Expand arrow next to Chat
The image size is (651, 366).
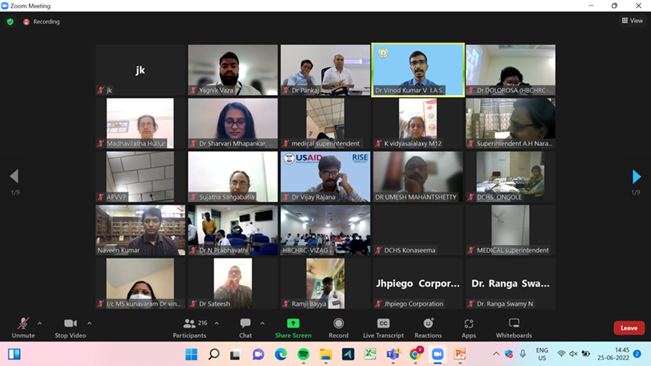coord(262,323)
